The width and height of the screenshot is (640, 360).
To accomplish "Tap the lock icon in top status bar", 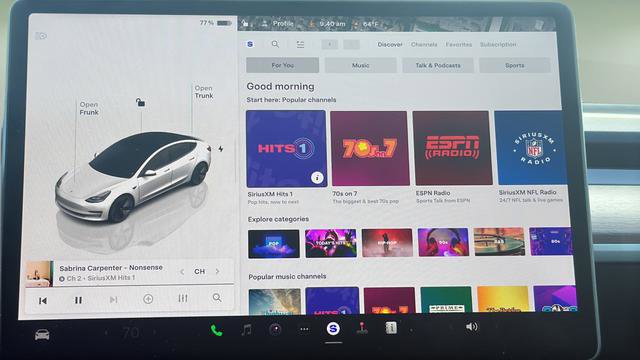I will tap(245, 24).
